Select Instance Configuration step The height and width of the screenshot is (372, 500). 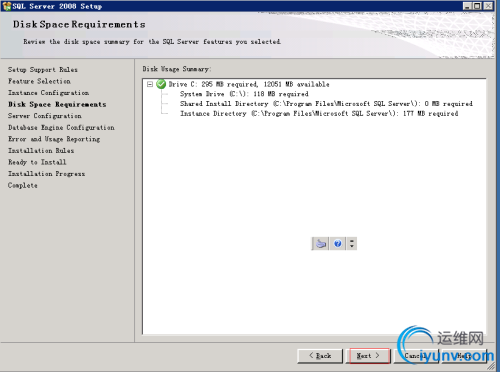coord(49,93)
